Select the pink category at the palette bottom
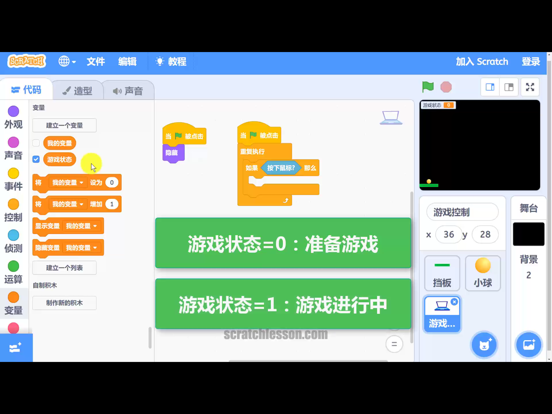The width and height of the screenshot is (552, 414). [13, 327]
